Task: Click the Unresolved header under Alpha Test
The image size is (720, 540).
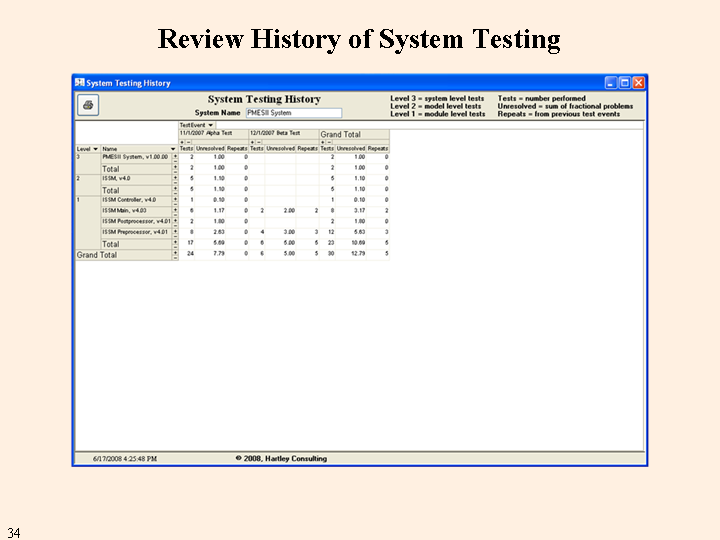Action: [210, 149]
